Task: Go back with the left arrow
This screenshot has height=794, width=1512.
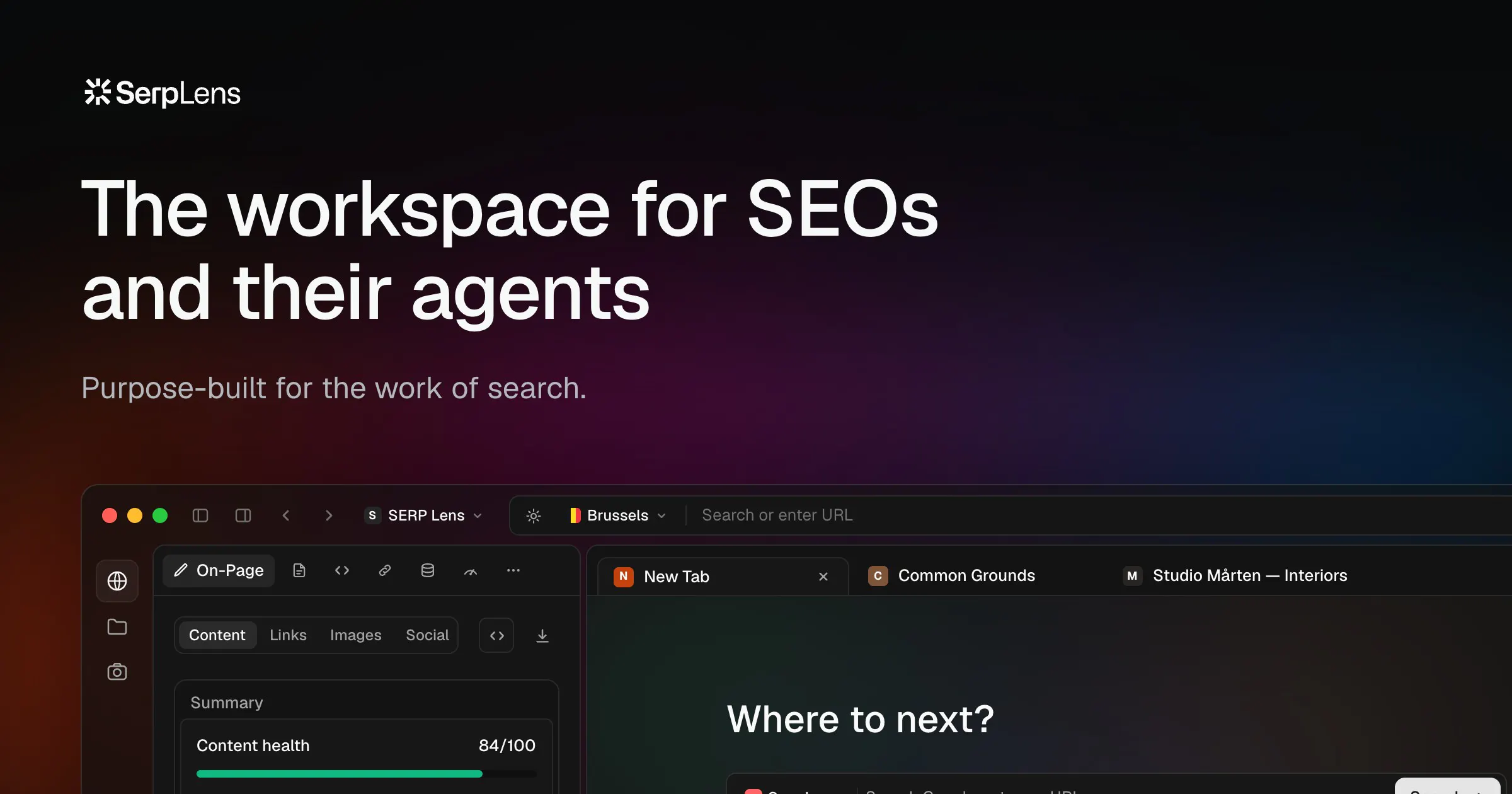Action: click(286, 515)
